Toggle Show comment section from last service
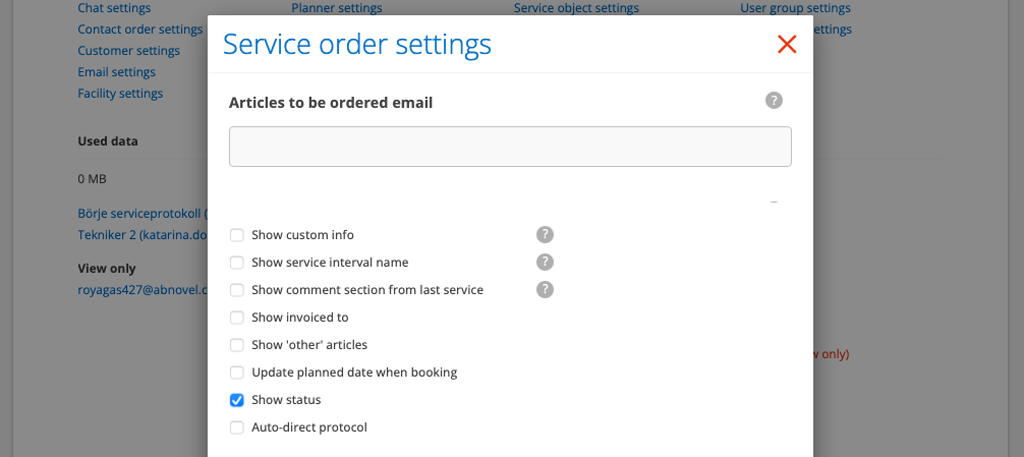The width and height of the screenshot is (1024, 457). point(237,290)
